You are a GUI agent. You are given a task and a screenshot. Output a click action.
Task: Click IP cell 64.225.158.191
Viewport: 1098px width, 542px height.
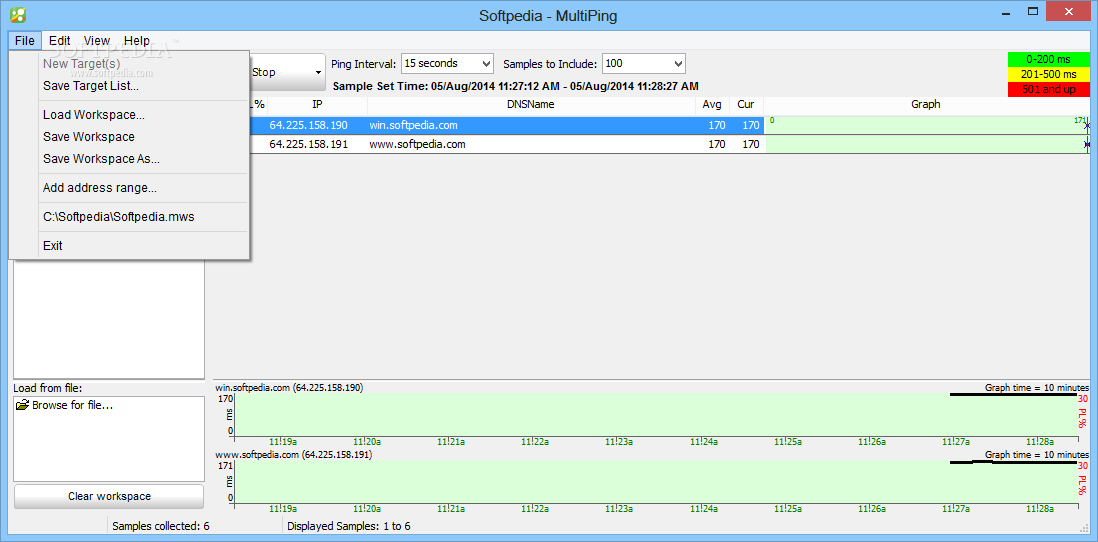pos(308,144)
